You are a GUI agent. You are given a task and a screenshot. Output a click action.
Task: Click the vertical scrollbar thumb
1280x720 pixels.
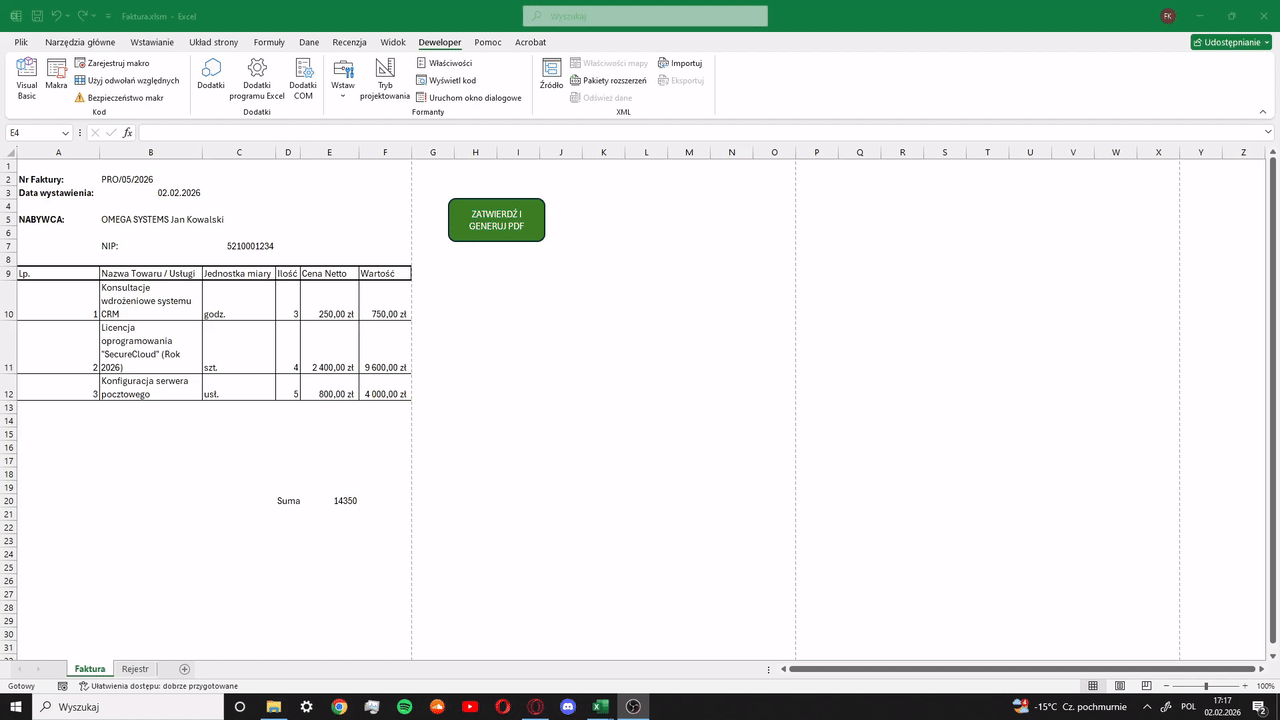[1273, 400]
